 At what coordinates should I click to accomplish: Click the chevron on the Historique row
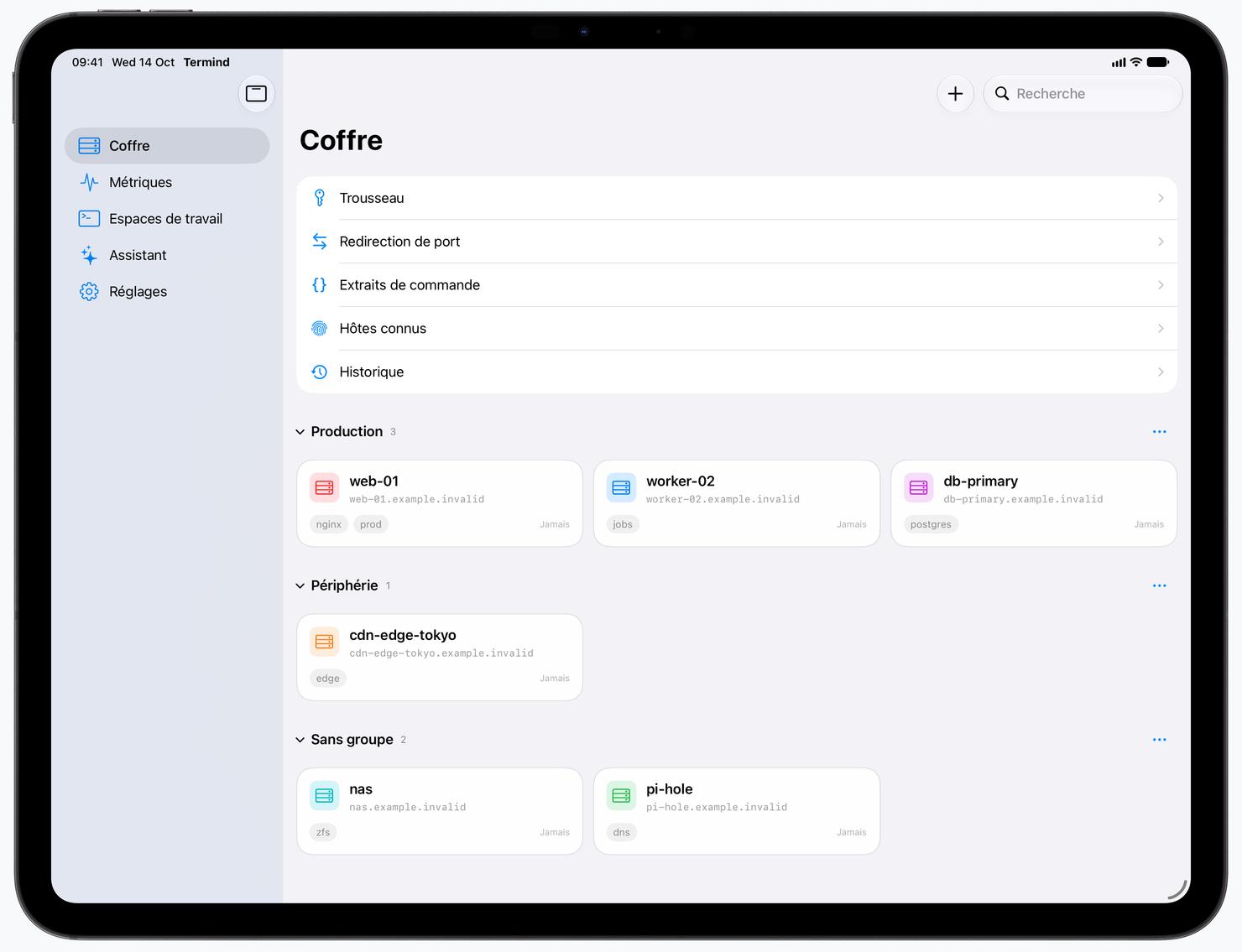tap(1161, 372)
